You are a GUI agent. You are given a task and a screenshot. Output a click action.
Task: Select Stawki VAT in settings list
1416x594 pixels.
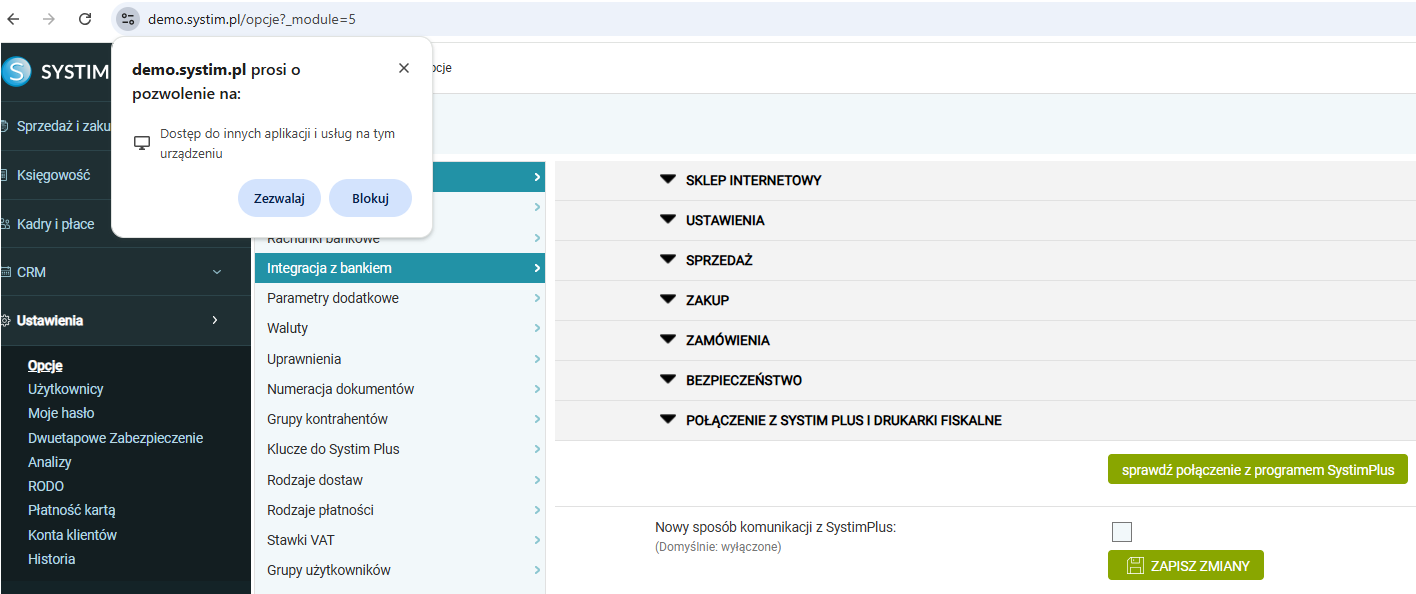(300, 540)
